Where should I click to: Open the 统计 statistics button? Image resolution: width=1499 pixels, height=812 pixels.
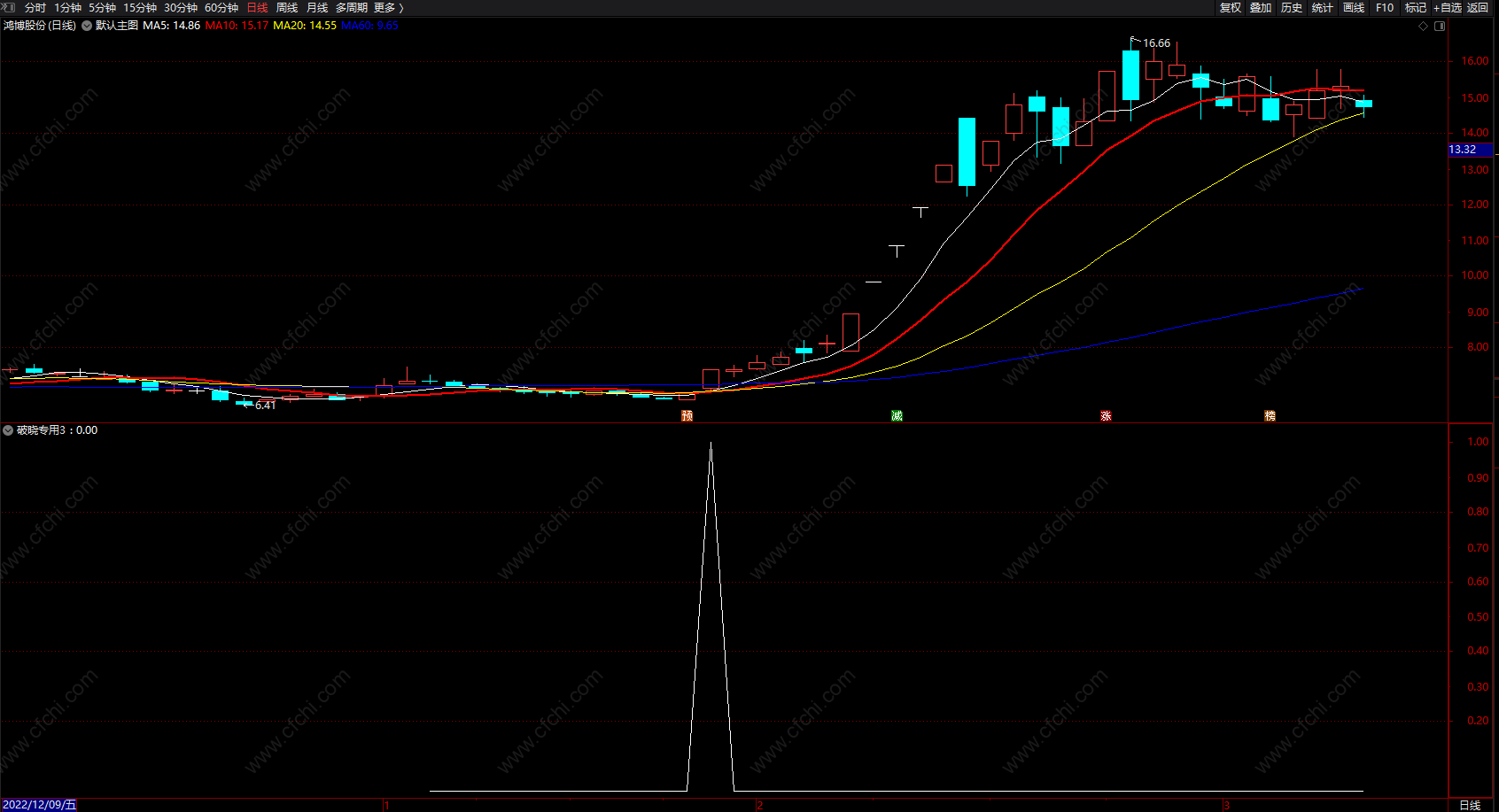1323,7
